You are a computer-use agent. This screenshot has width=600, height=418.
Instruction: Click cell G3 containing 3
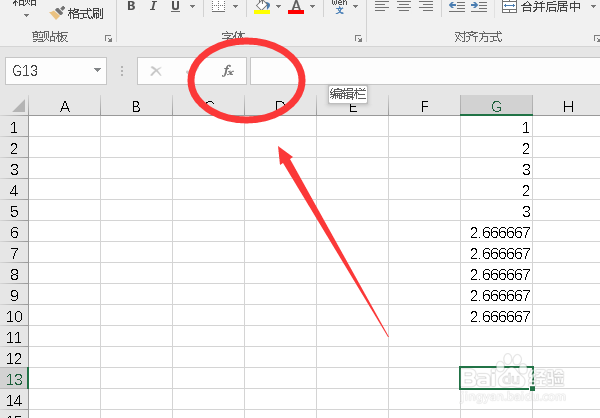click(x=496, y=169)
